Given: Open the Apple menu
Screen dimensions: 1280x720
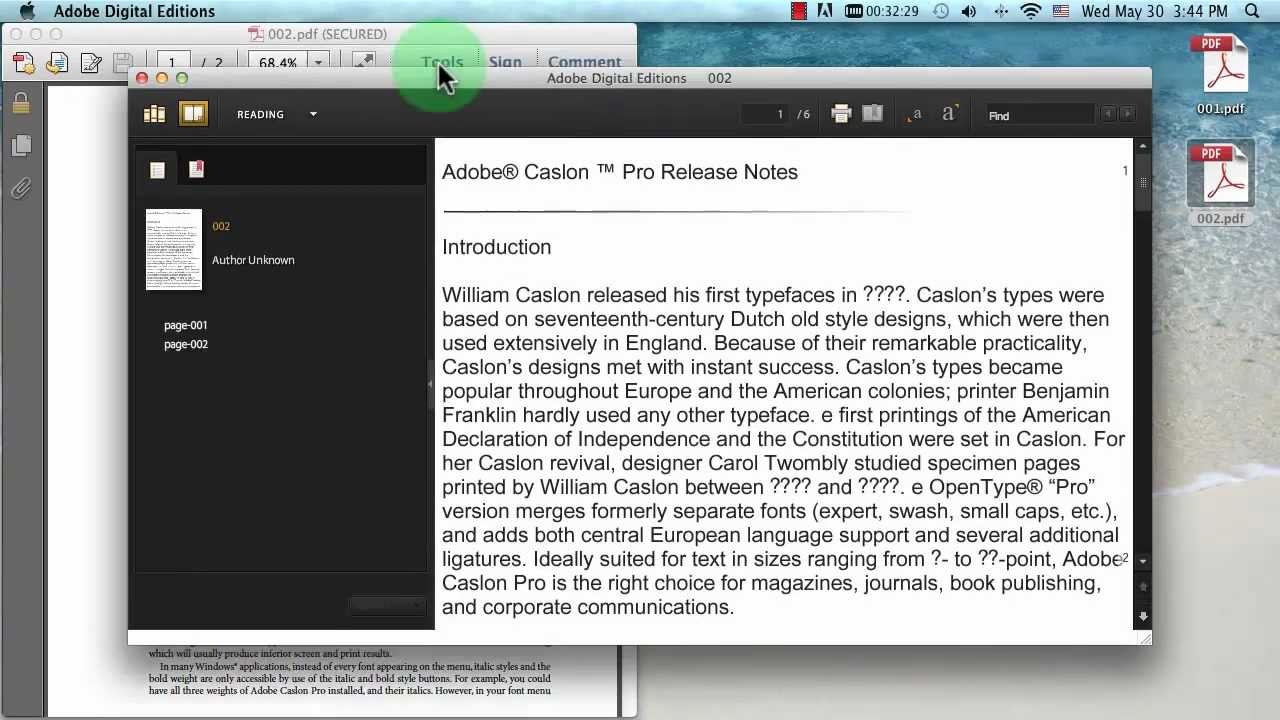Looking at the screenshot, I should (x=27, y=11).
